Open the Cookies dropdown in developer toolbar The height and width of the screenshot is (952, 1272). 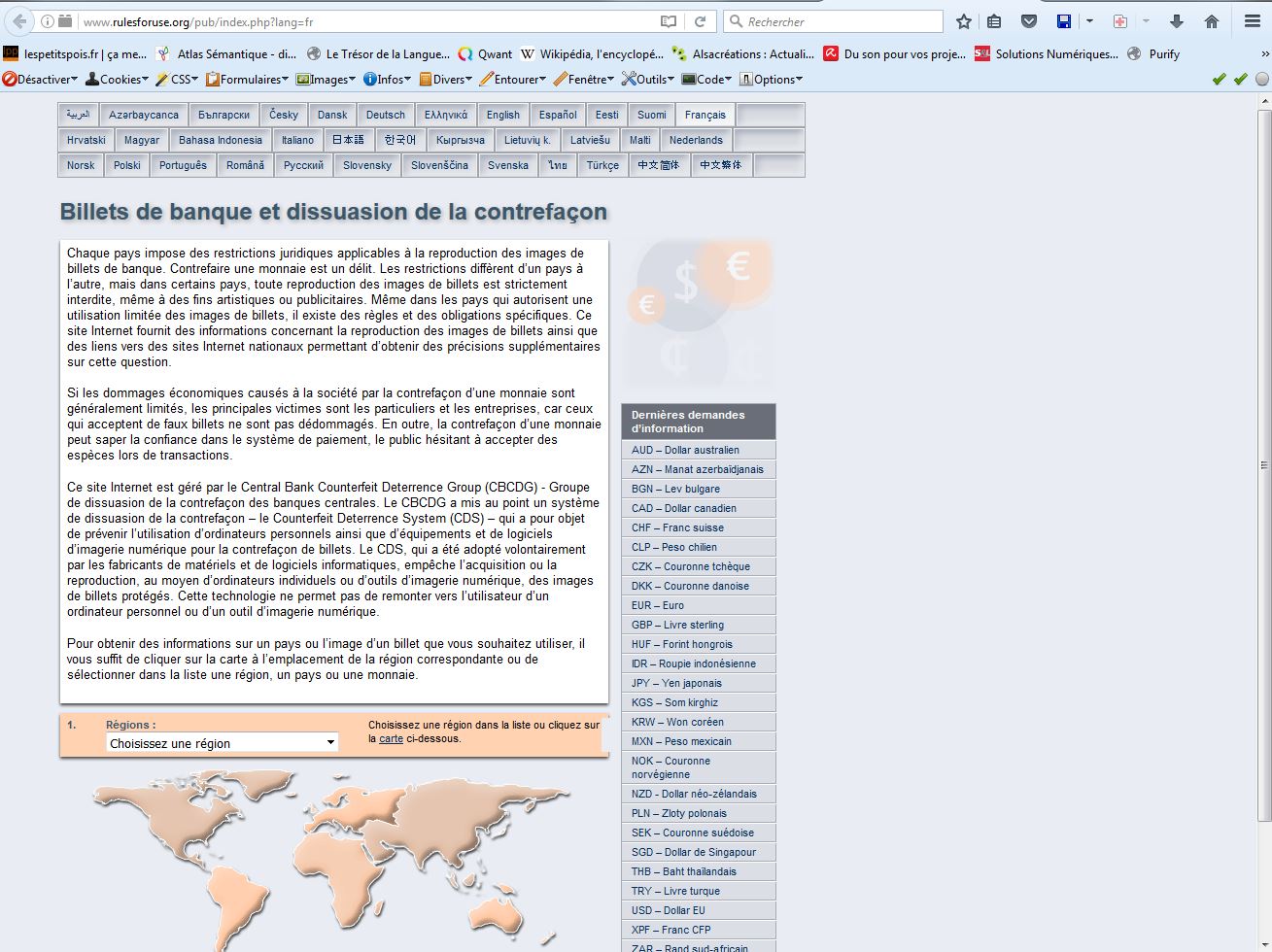(118, 80)
